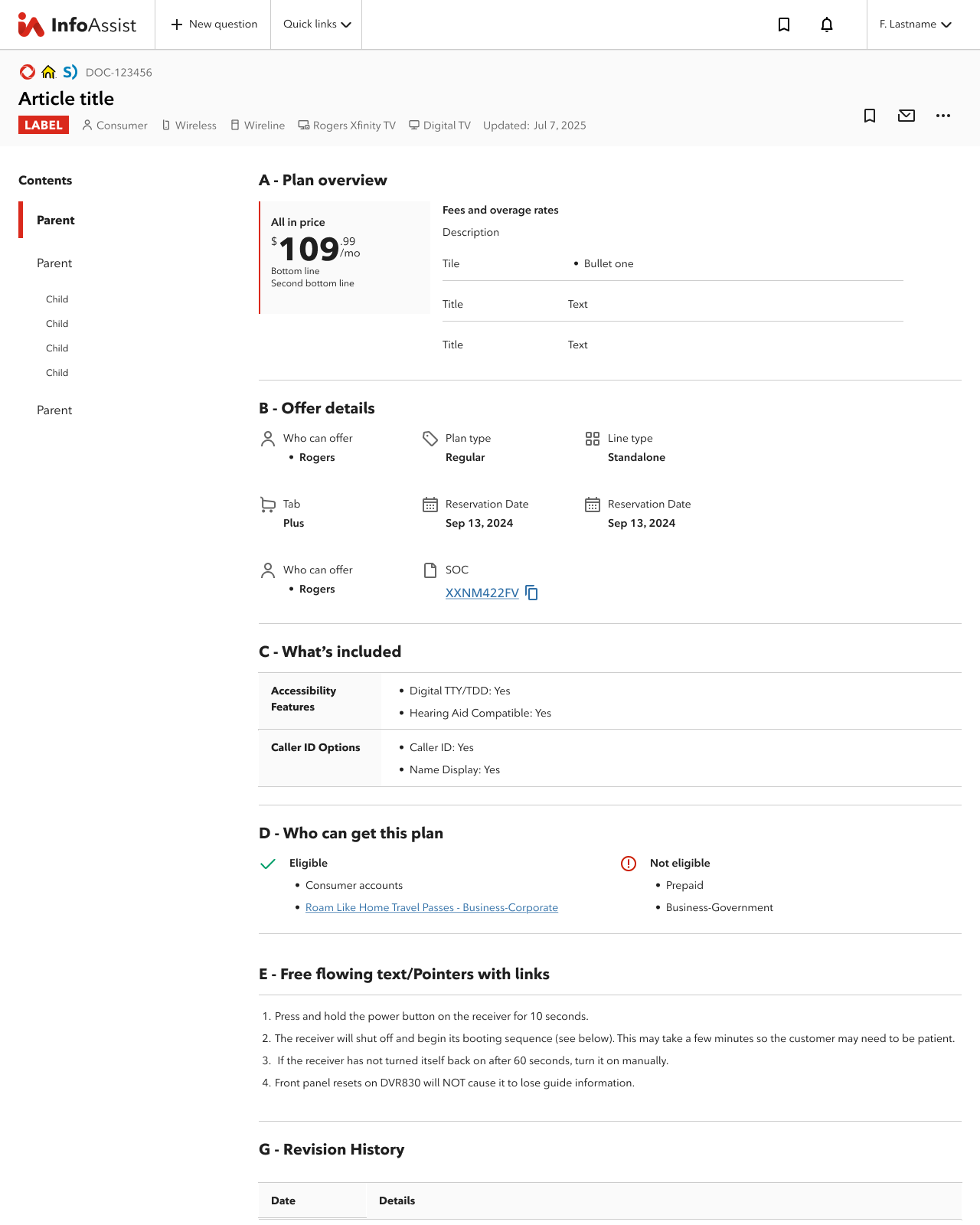Open Roam Like Home Travel Passes link
980x1225 pixels.
(432, 907)
